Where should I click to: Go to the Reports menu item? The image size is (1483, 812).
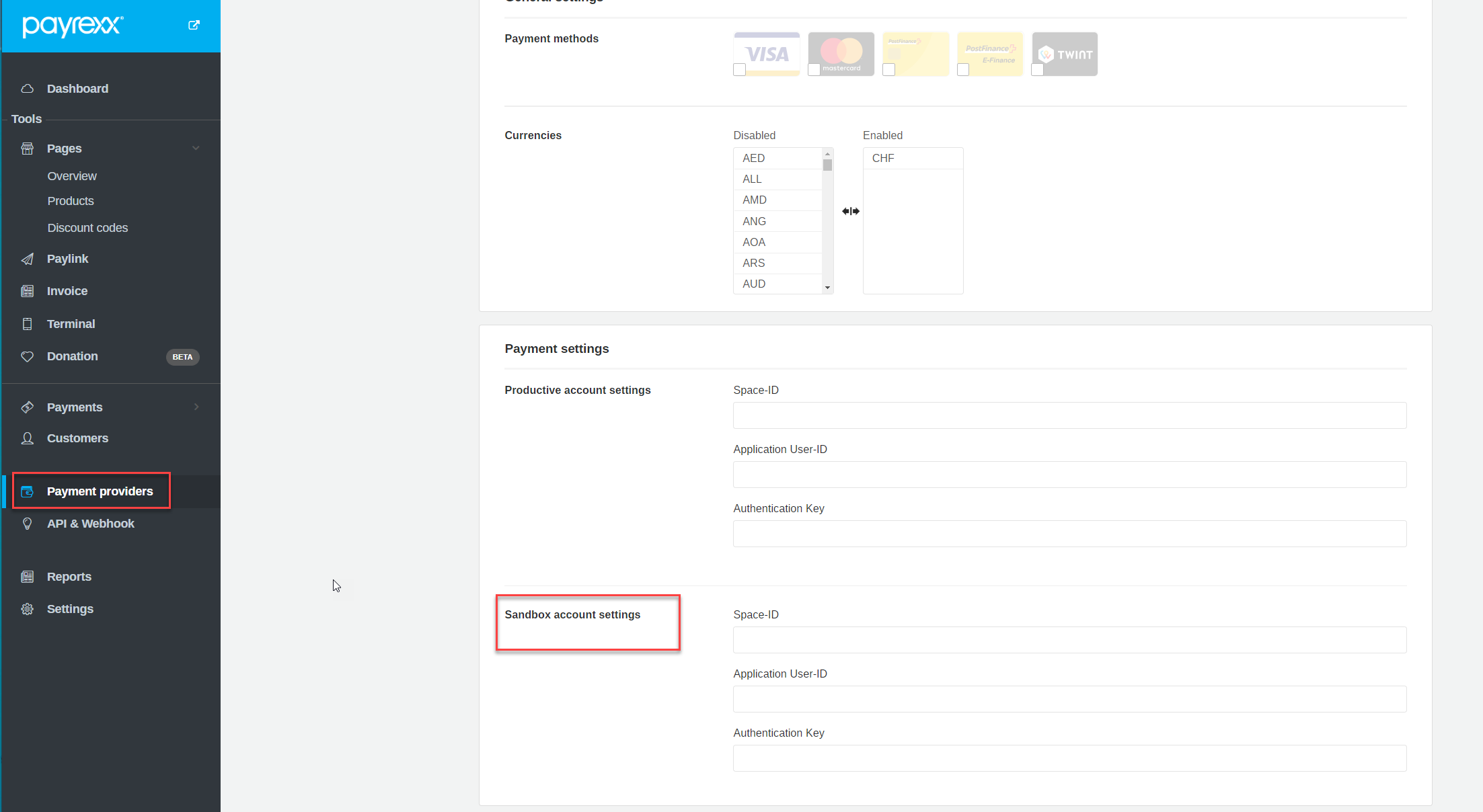click(69, 577)
